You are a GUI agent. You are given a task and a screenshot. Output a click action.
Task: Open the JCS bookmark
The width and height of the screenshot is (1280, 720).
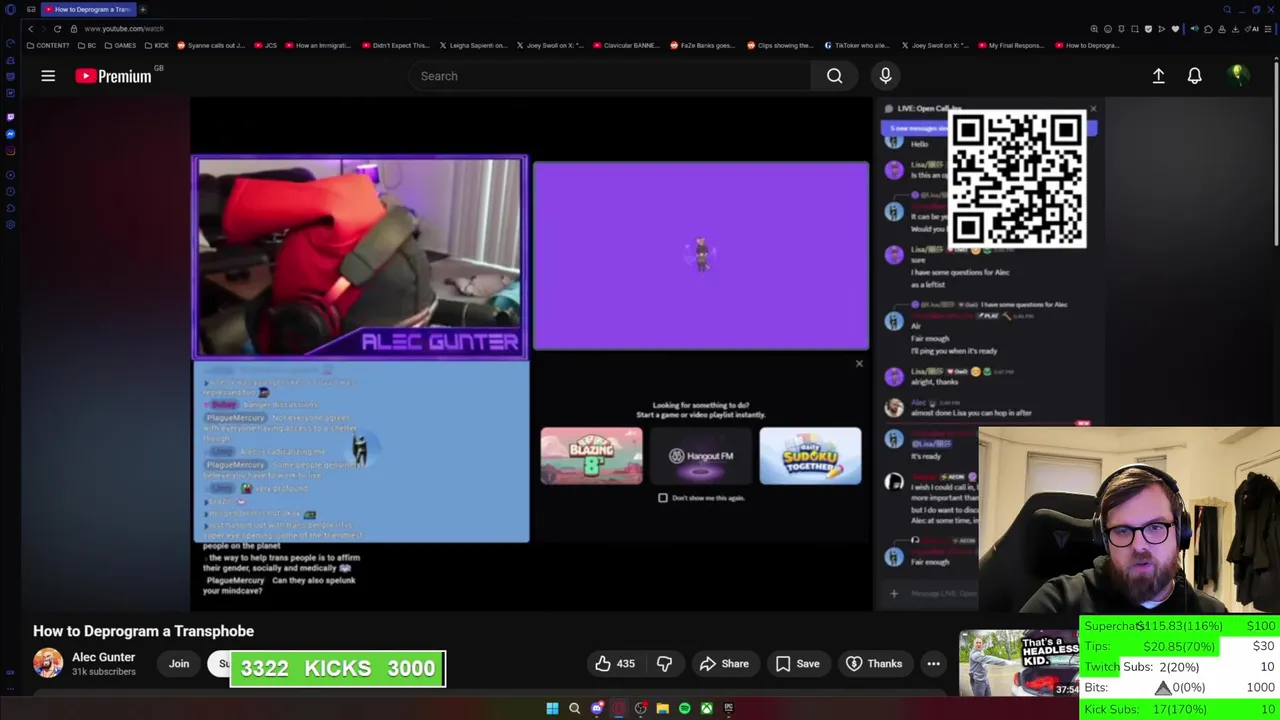tap(265, 45)
